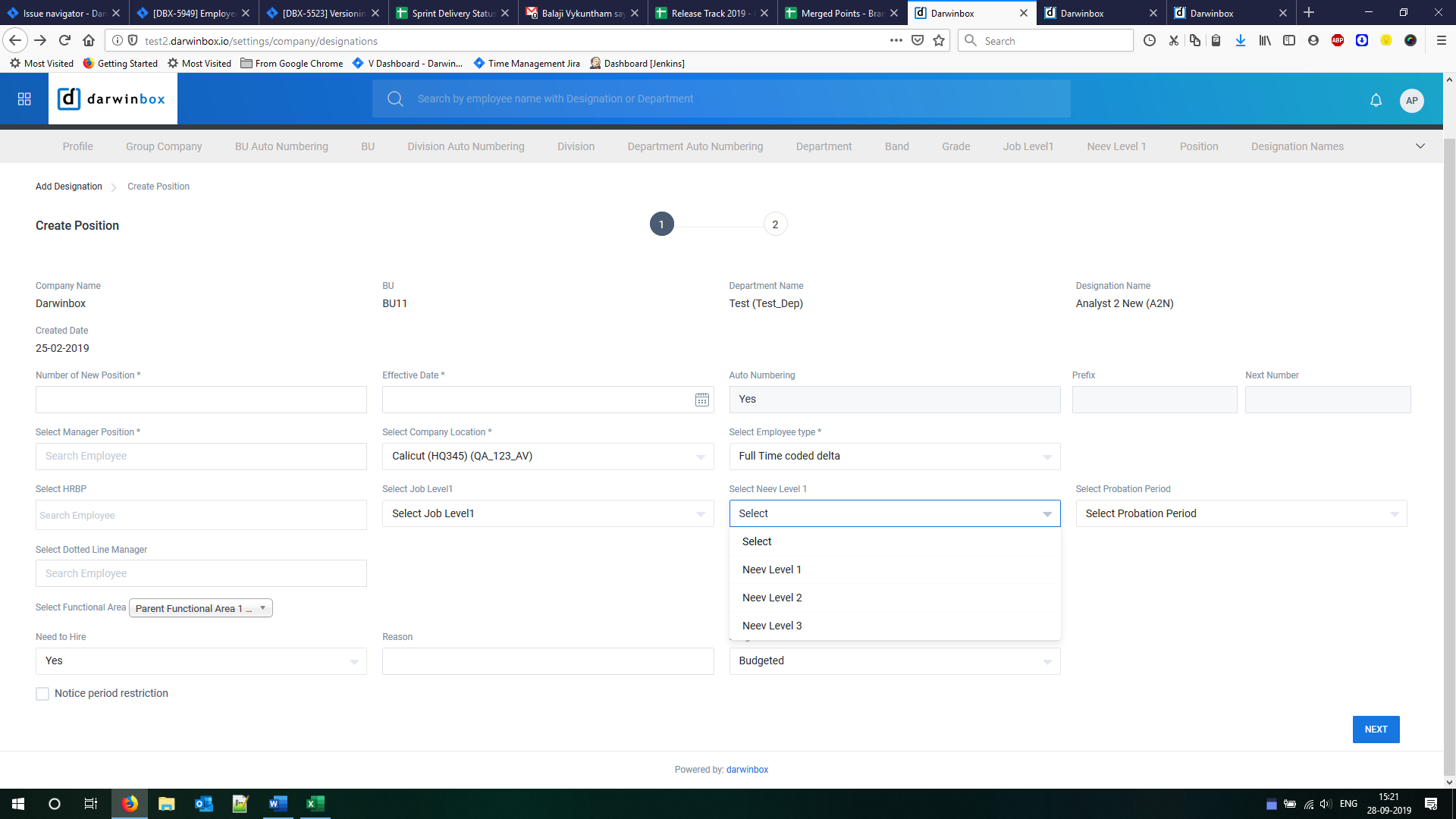Click the darwinbox logo
Image resolution: width=1456 pixels, height=819 pixels.
[113, 99]
